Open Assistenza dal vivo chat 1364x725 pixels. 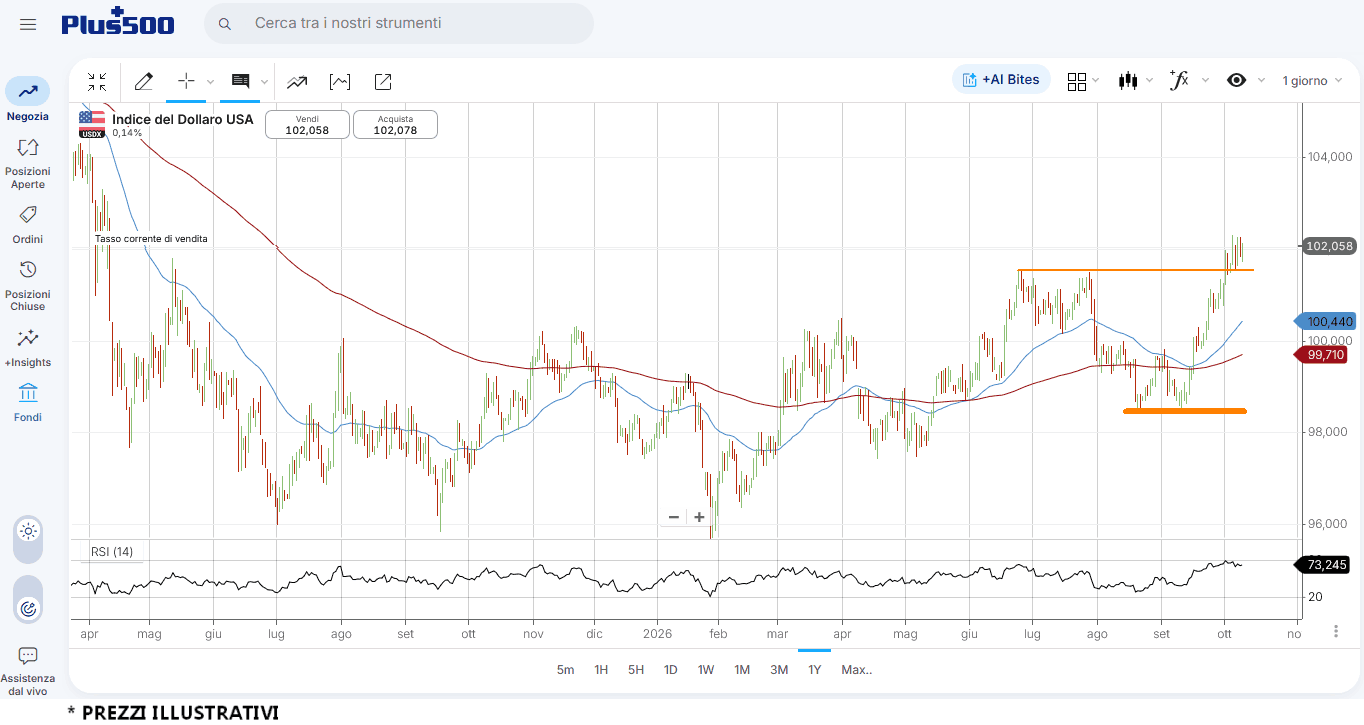28,670
